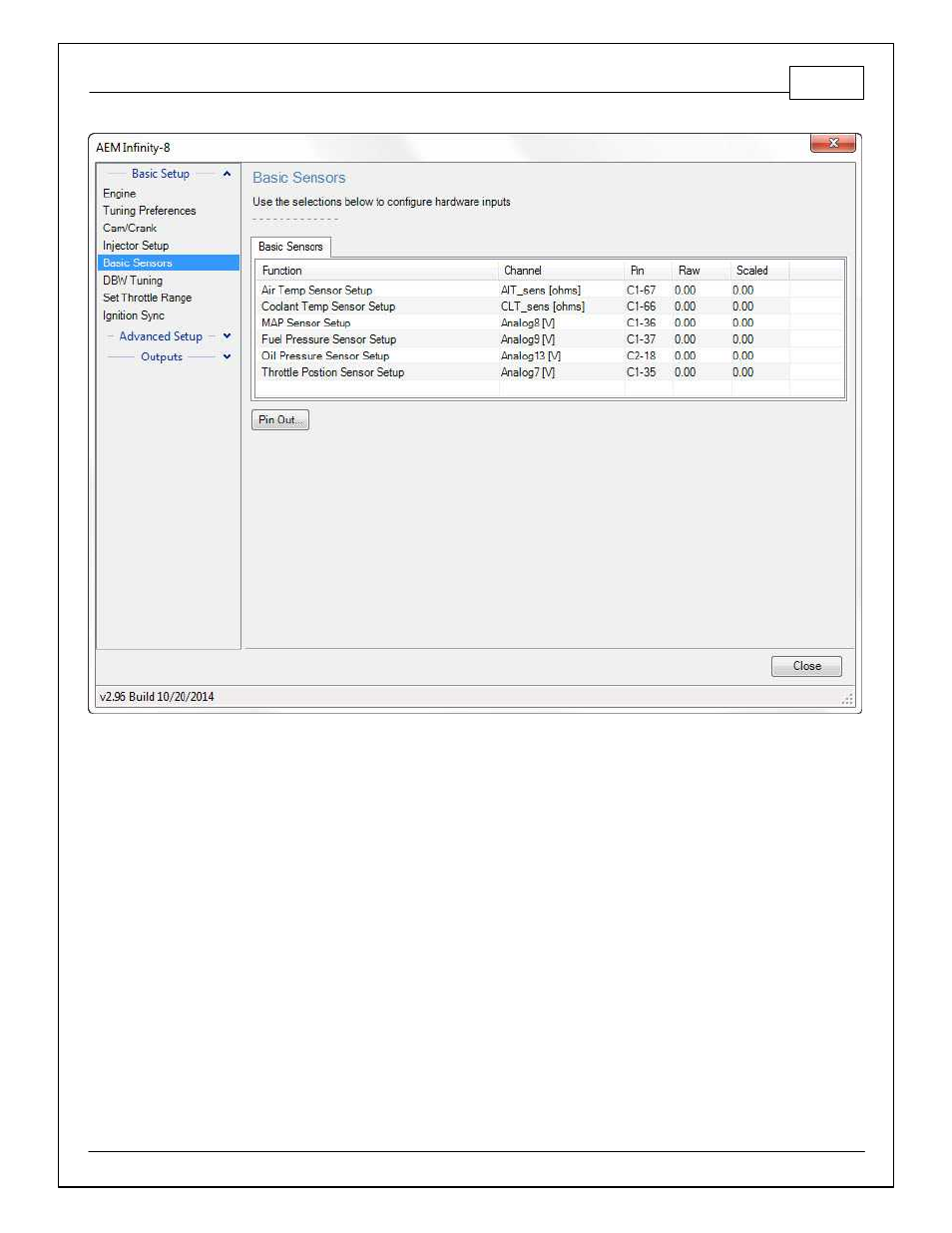Click the Pin Out button
The image size is (952, 1233).
(280, 420)
